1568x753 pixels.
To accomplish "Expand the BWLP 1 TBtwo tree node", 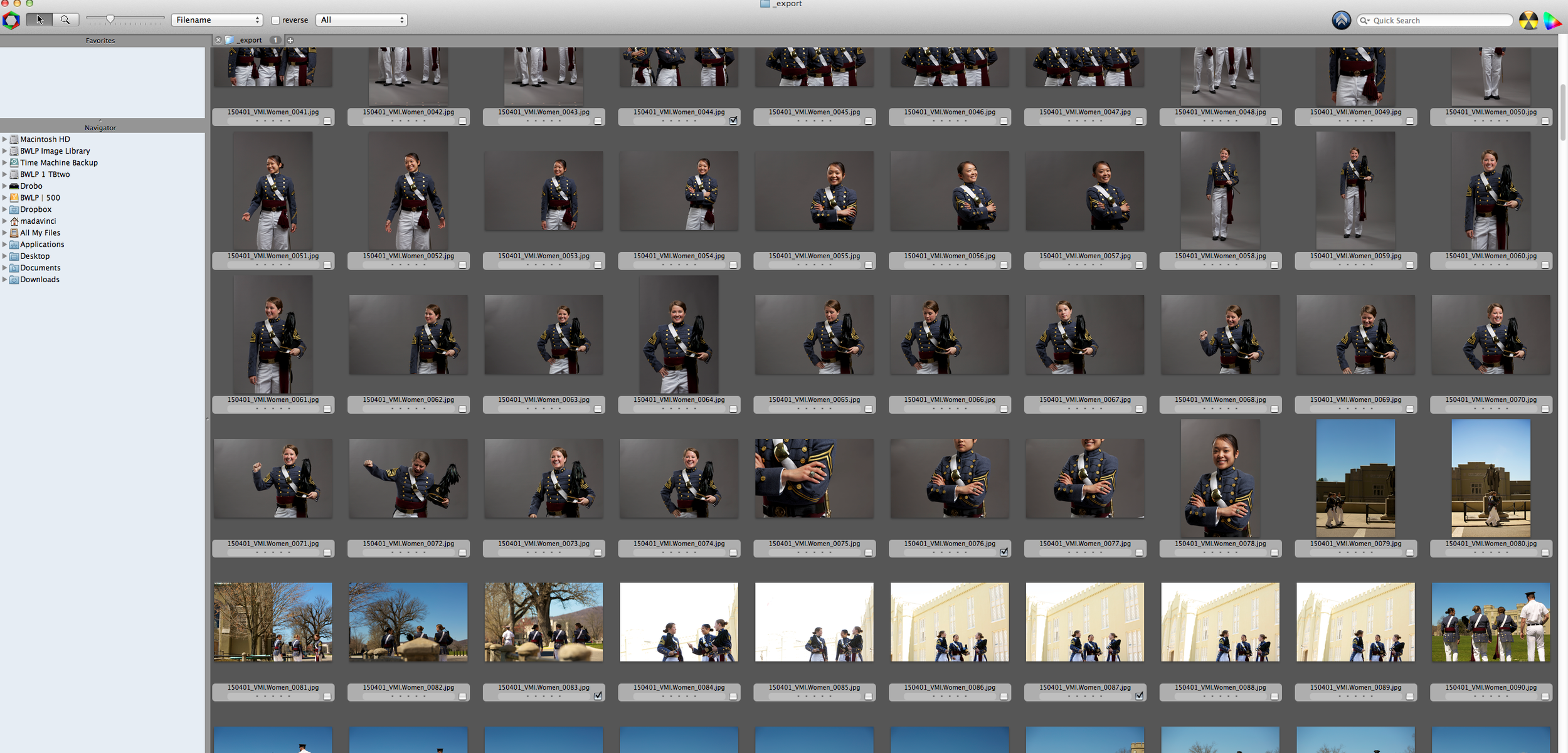I will (4, 174).
